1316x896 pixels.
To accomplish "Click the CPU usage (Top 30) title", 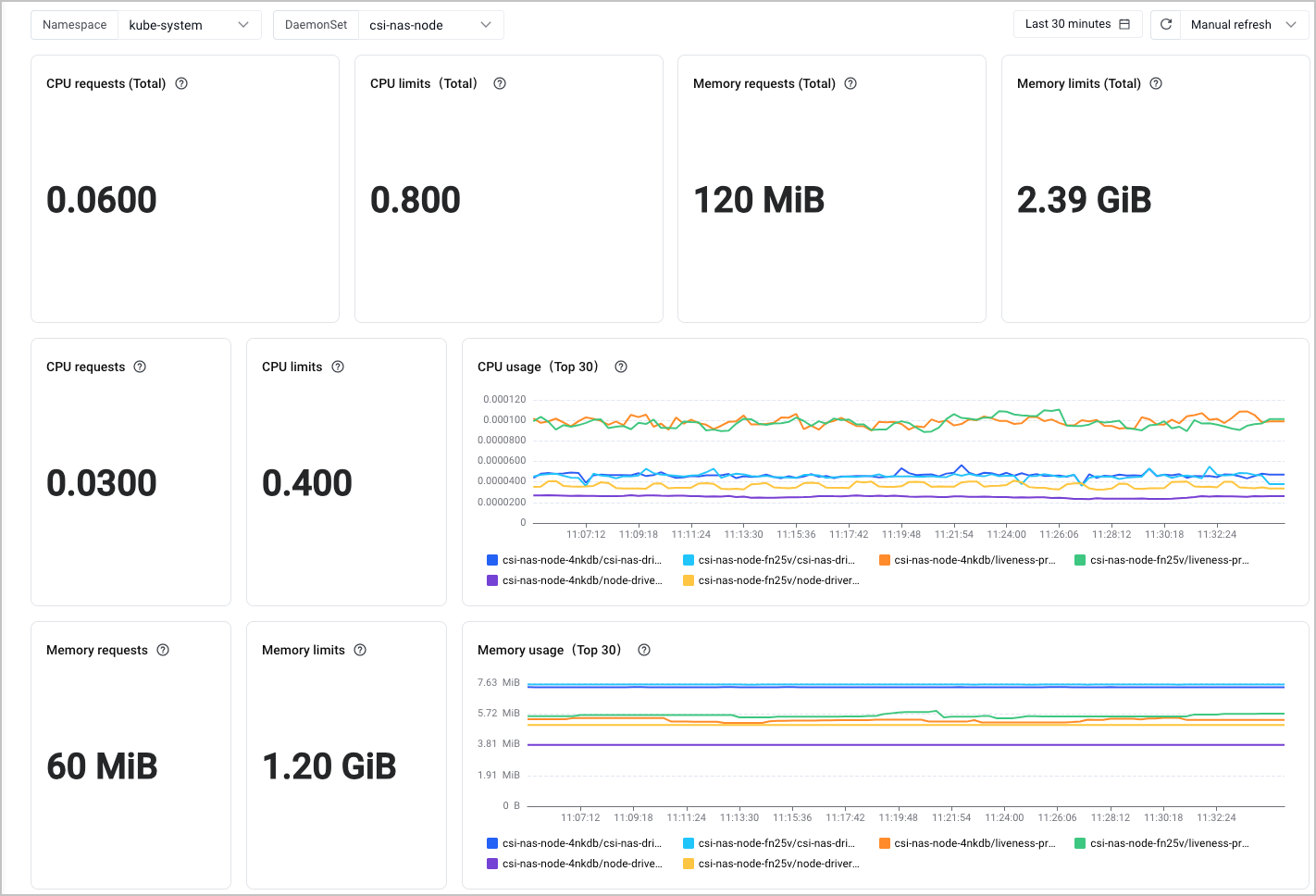I will [538, 367].
